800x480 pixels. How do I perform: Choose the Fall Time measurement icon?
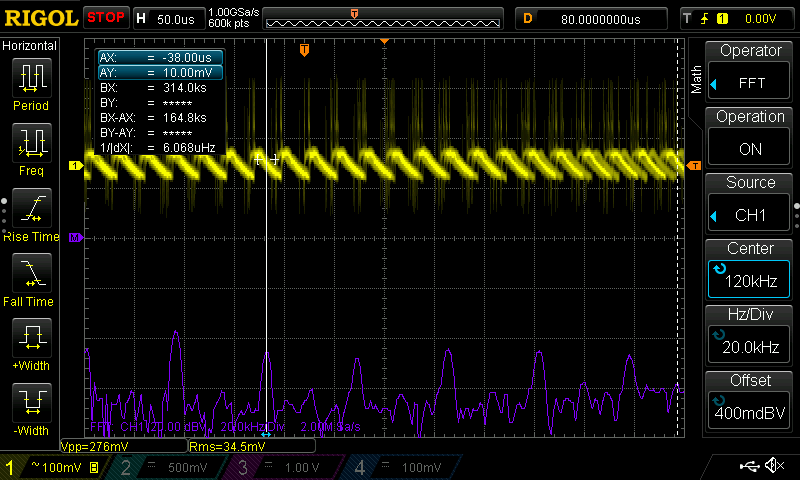pos(31,274)
